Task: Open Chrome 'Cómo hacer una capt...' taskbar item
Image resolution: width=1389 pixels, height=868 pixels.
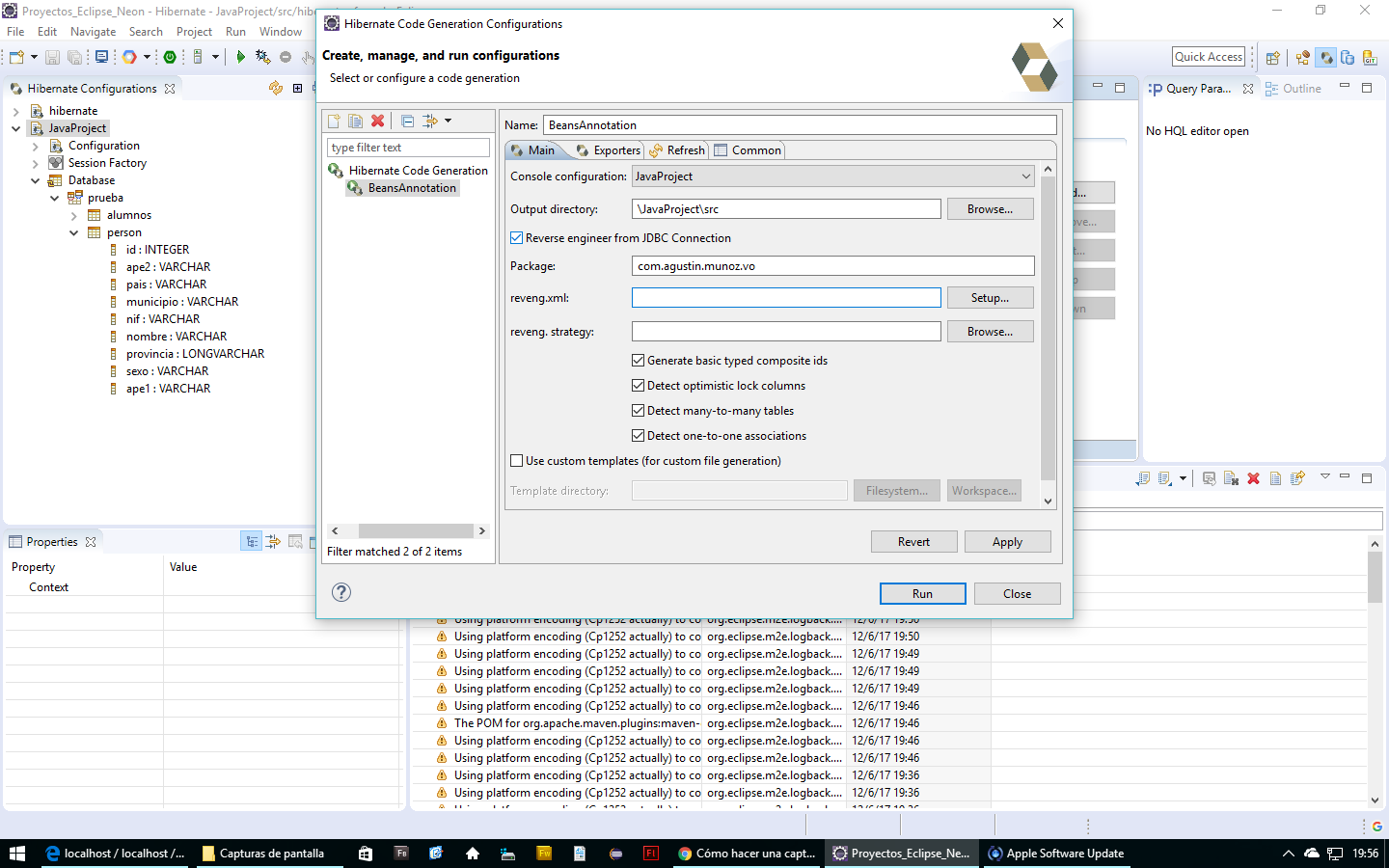Action: (x=748, y=854)
